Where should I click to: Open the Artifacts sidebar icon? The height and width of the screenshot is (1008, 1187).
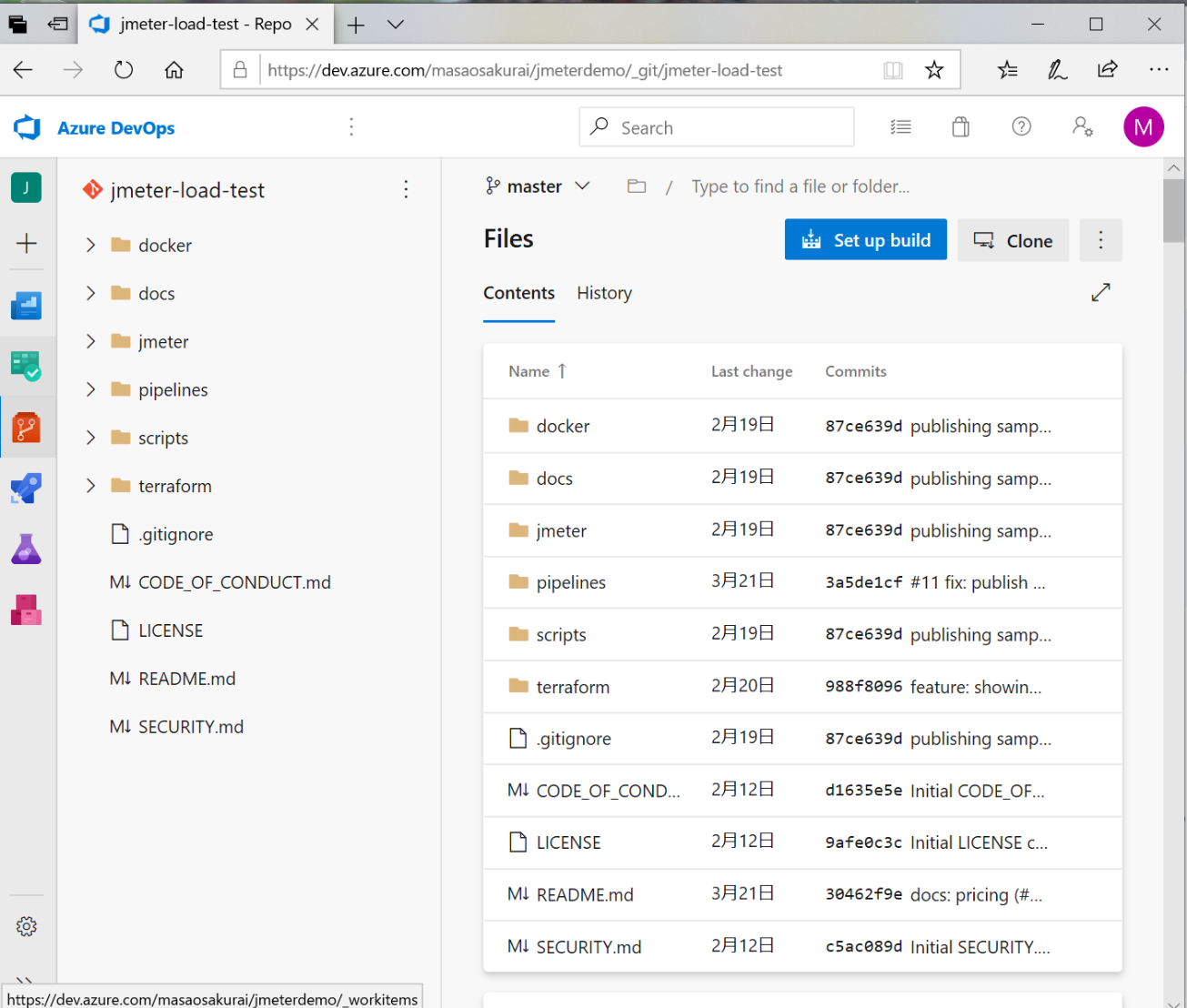(26, 610)
